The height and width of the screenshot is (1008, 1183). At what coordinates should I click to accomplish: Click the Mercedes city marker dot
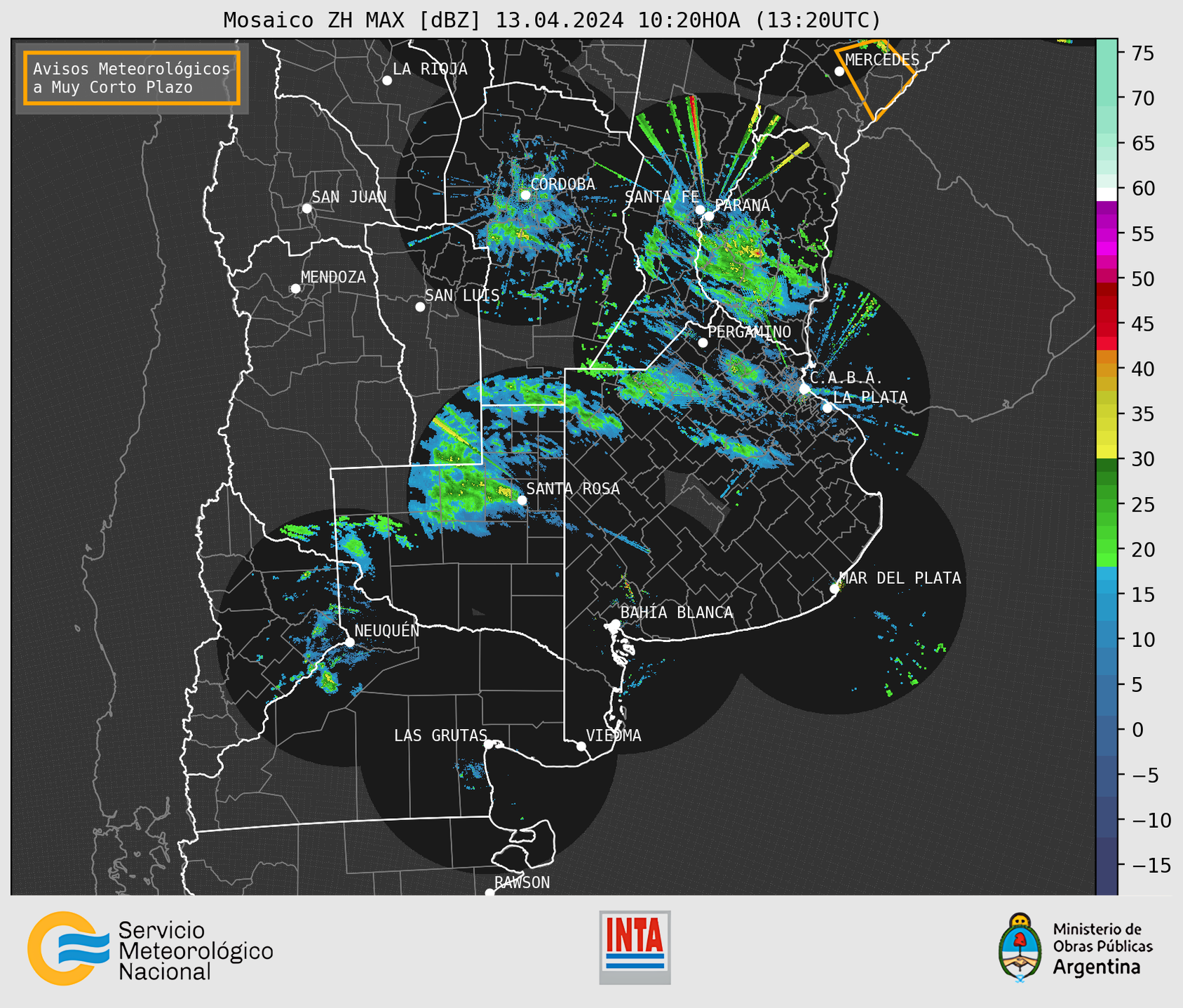click(839, 71)
